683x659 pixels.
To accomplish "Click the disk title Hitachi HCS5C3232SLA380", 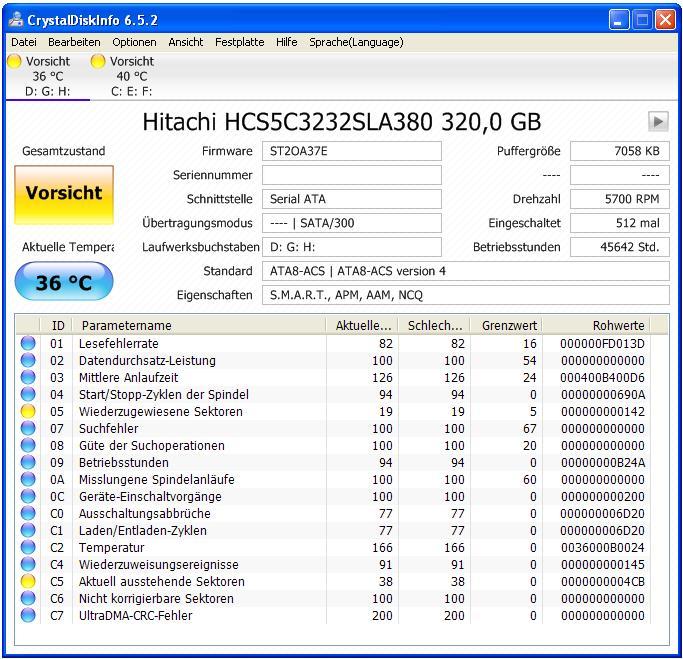I will pyautogui.click(x=342, y=122).
